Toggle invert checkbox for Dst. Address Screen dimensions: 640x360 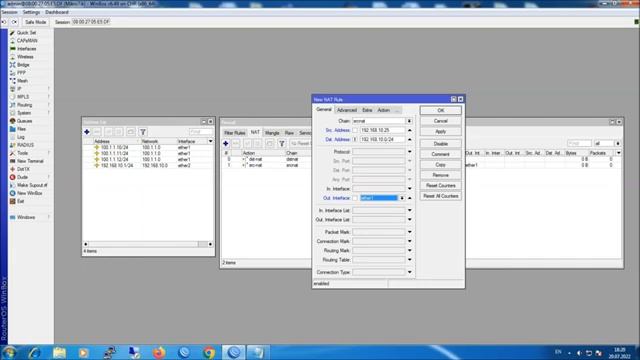(x=355, y=140)
